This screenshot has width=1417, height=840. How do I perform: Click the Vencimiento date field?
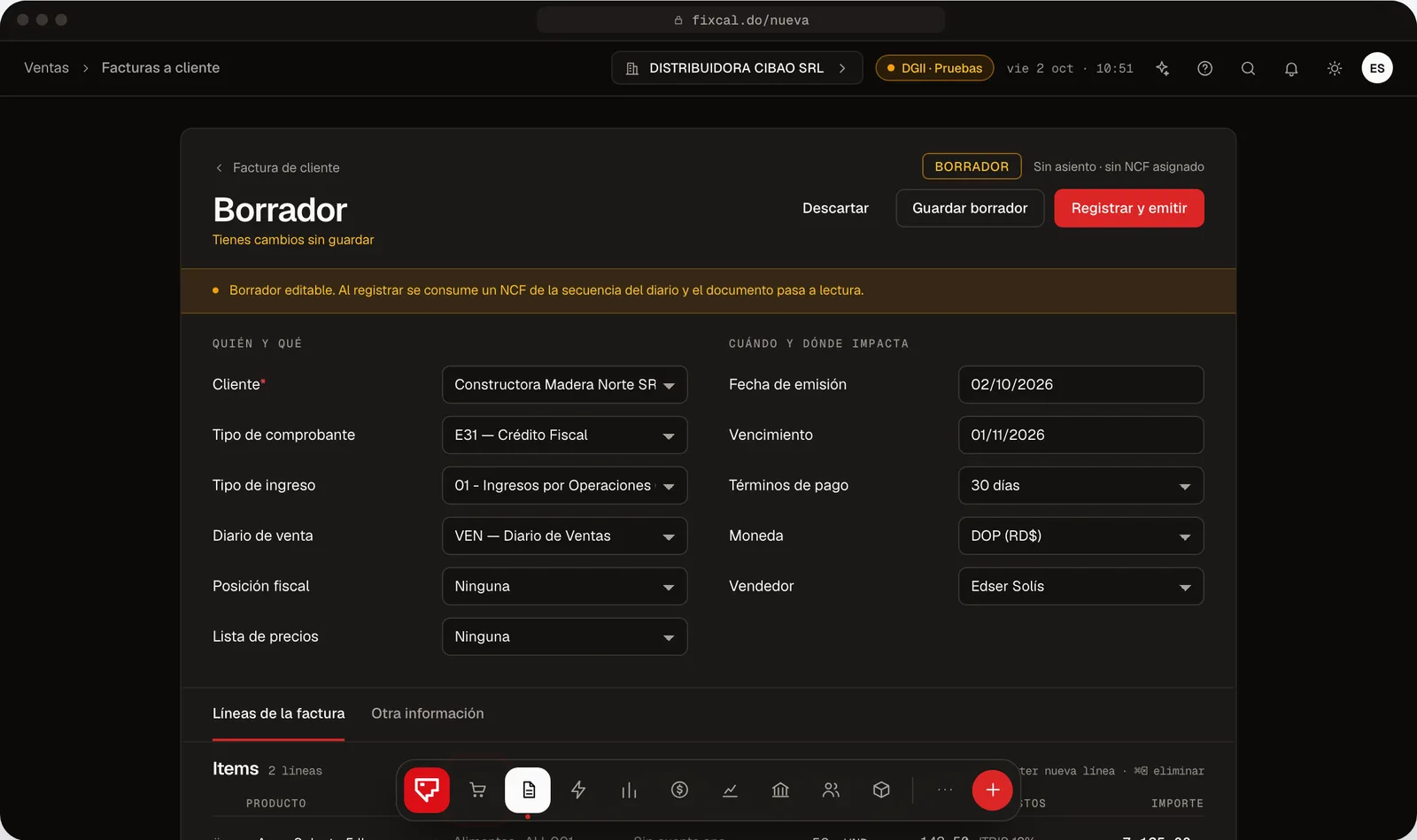point(1081,435)
